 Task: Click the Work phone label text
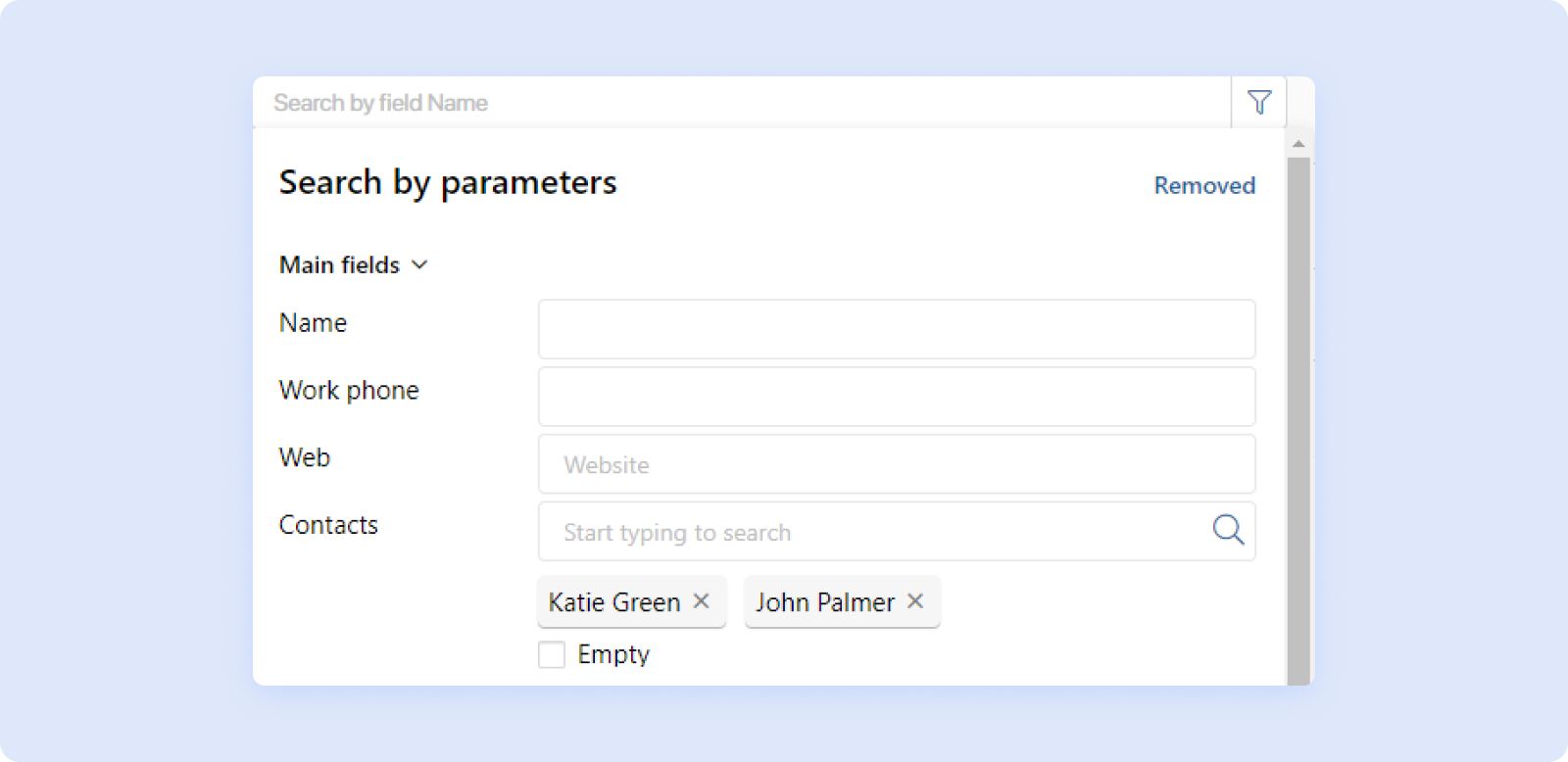[x=349, y=390]
